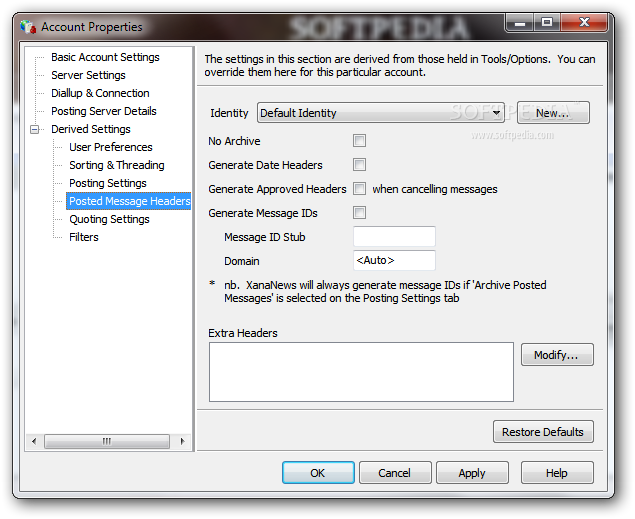635x519 pixels.
Task: Open Quoting Settings page
Action: pos(109,219)
